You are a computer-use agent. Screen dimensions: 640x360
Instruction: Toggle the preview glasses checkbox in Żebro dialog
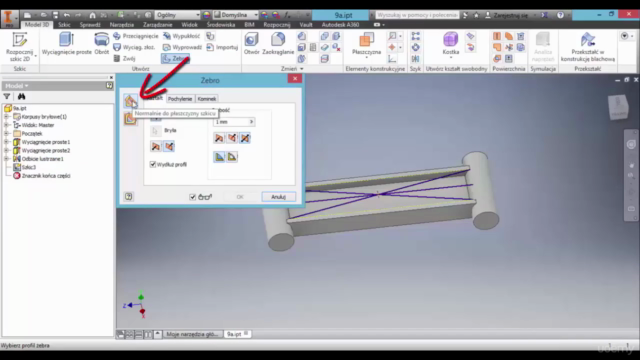tap(192, 197)
